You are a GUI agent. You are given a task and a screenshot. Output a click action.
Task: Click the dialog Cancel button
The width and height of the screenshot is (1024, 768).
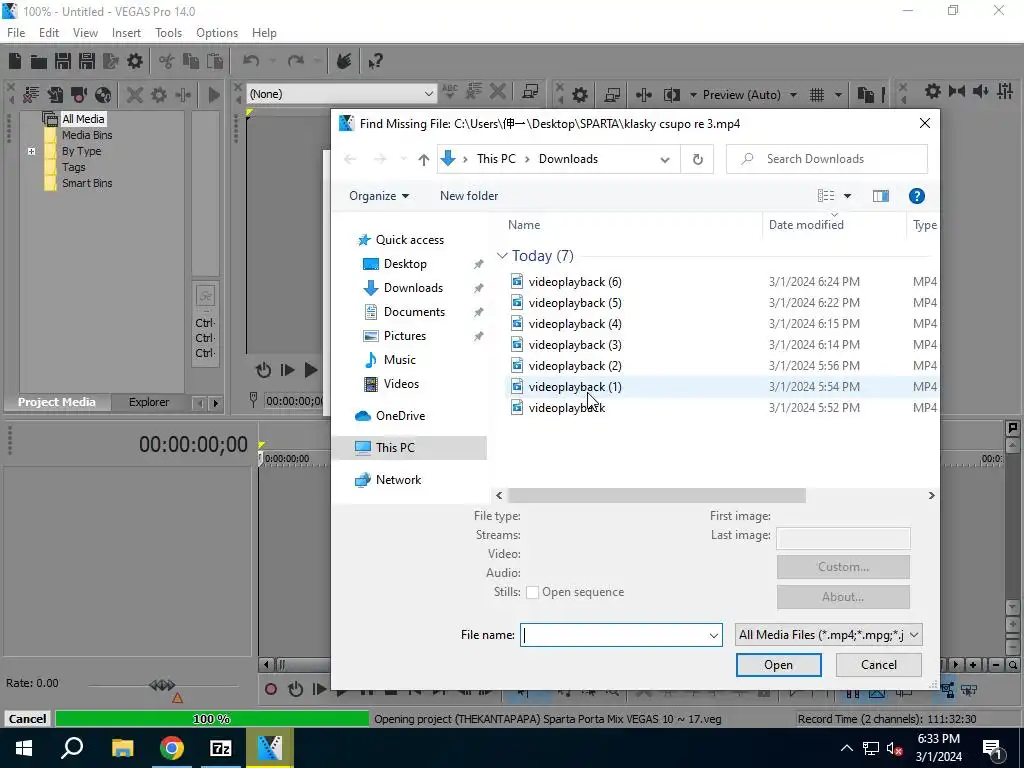pyautogui.click(x=878, y=665)
